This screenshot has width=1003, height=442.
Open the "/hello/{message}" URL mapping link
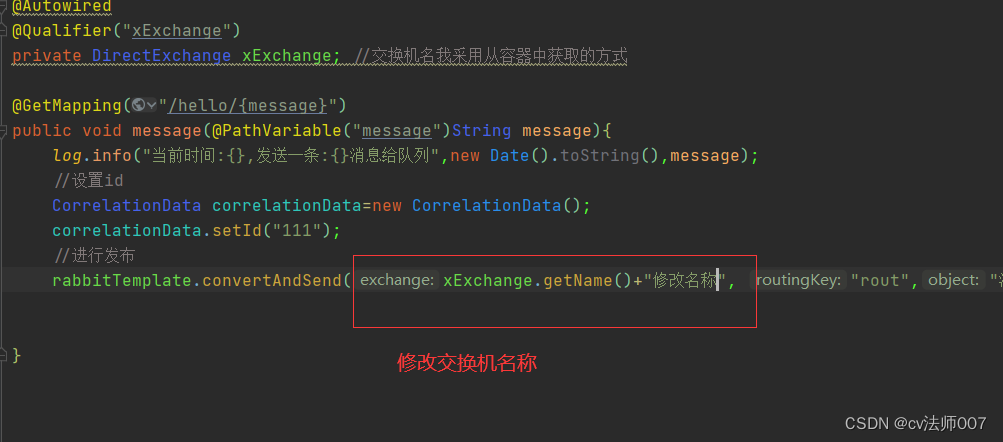[248, 105]
